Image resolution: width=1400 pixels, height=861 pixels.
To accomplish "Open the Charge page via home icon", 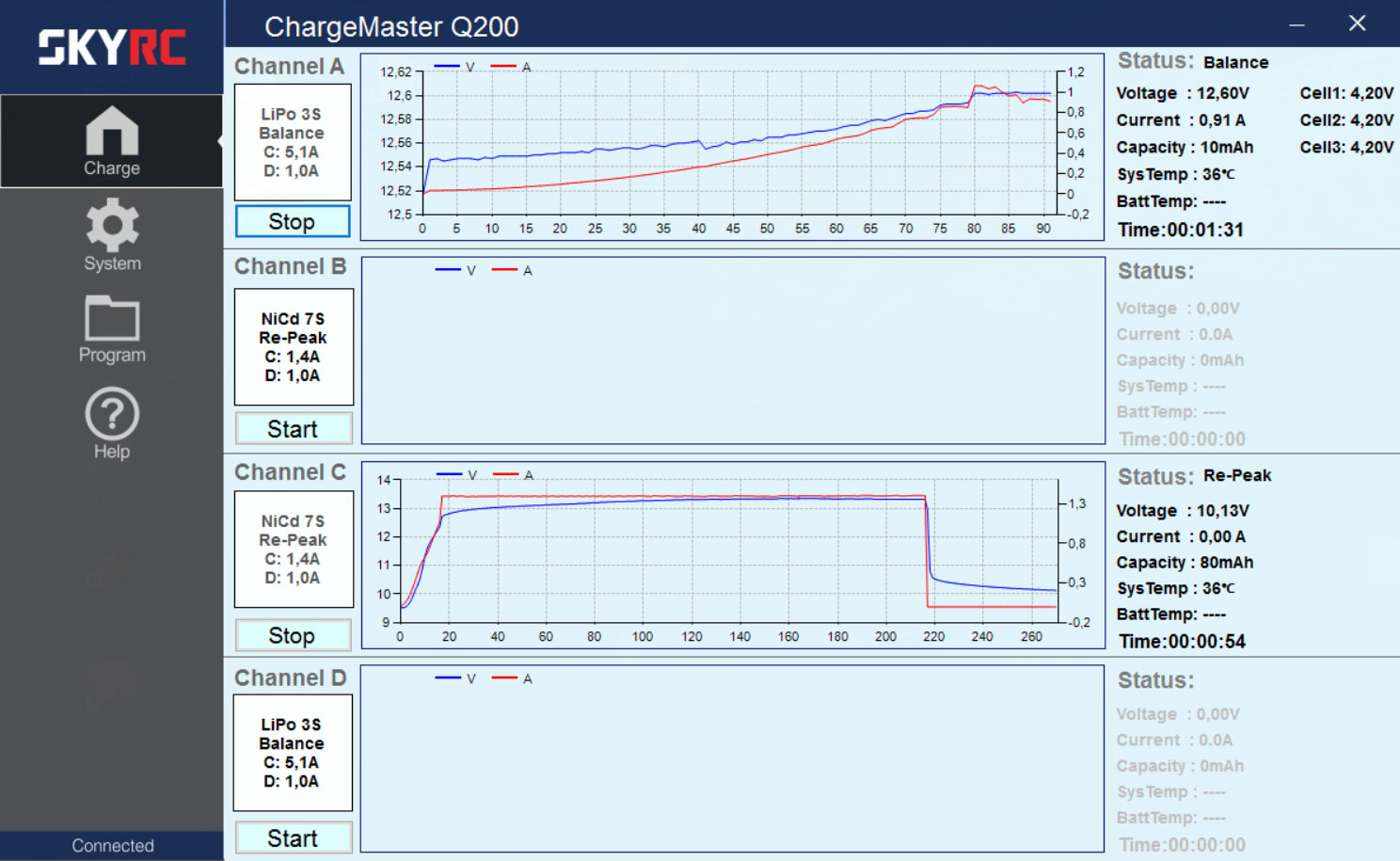I will point(112,141).
